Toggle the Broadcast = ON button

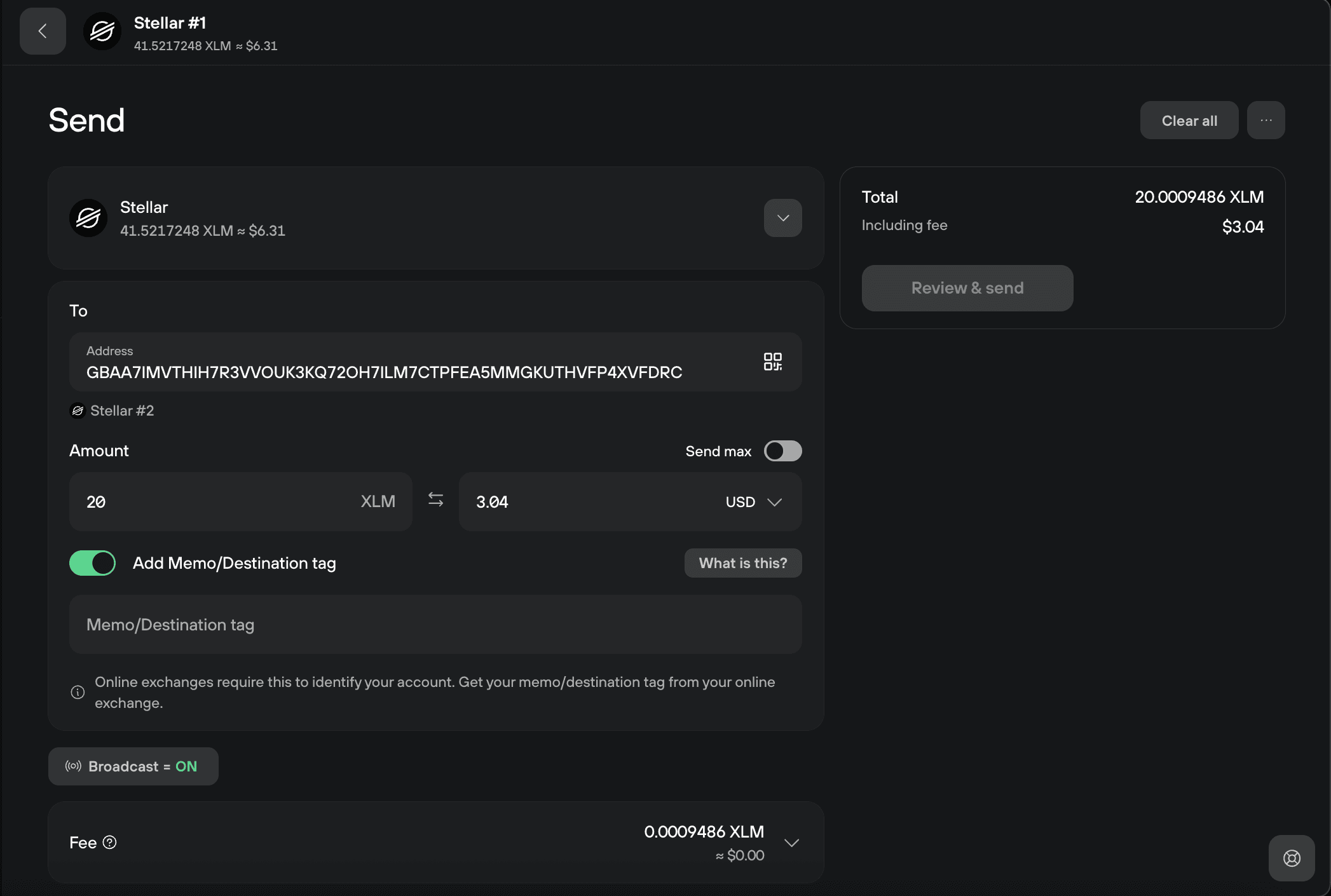click(133, 766)
